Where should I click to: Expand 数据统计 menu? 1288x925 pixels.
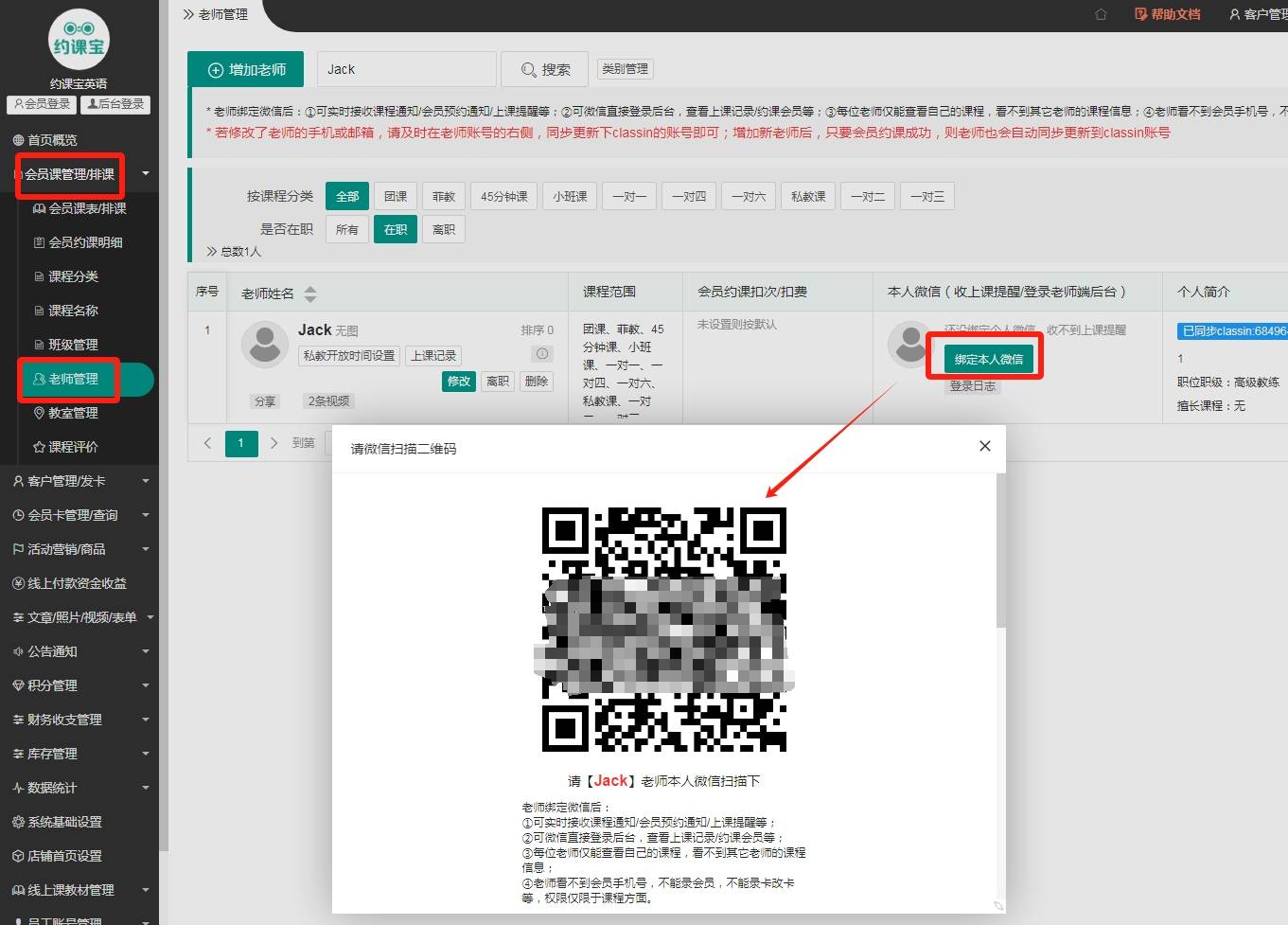[79, 788]
